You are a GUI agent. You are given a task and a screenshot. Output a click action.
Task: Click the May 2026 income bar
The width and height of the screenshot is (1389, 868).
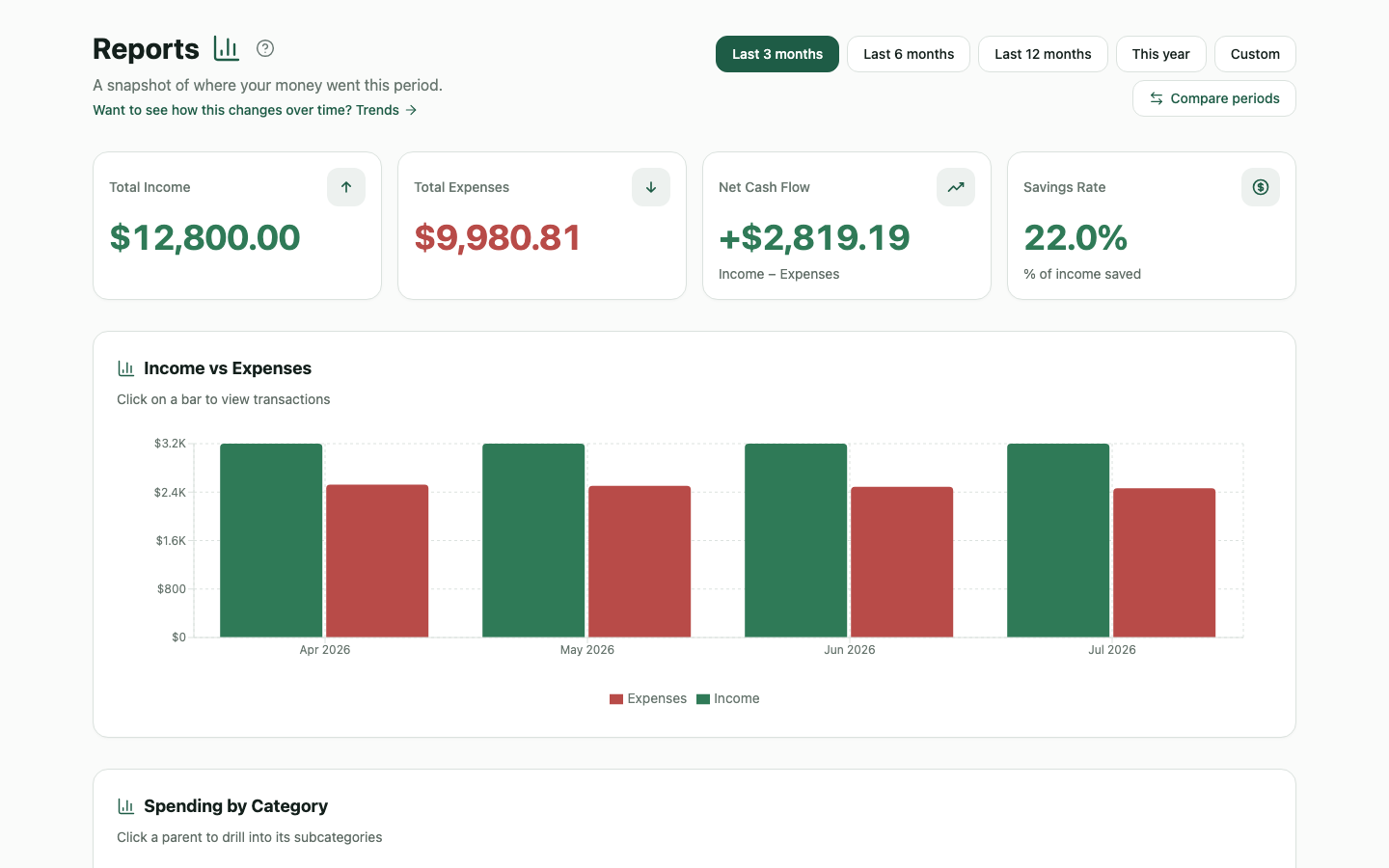533,540
